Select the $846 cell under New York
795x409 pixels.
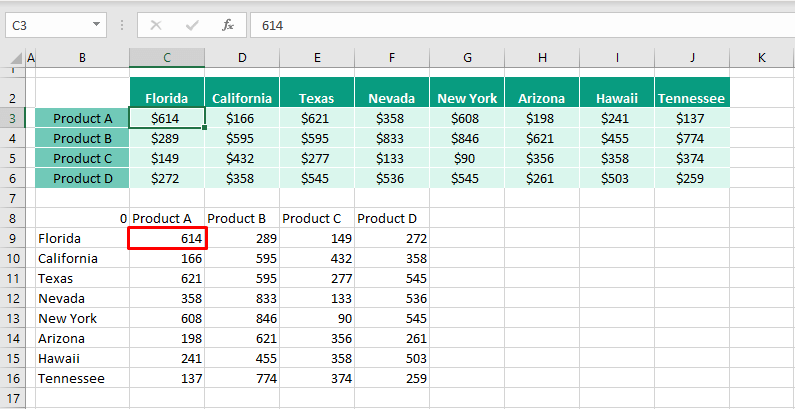coord(467,138)
